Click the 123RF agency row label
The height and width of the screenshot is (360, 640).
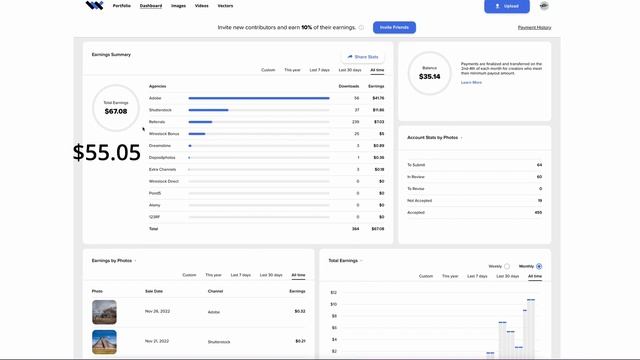click(154, 217)
